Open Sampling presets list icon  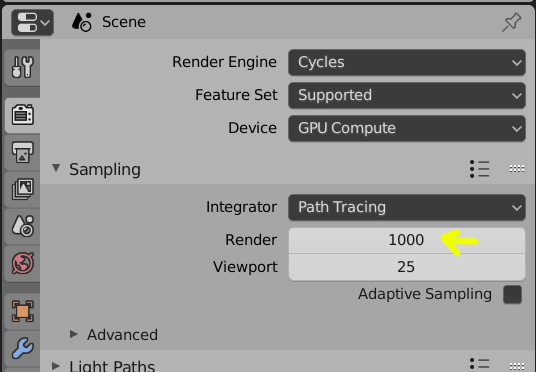coord(479,169)
